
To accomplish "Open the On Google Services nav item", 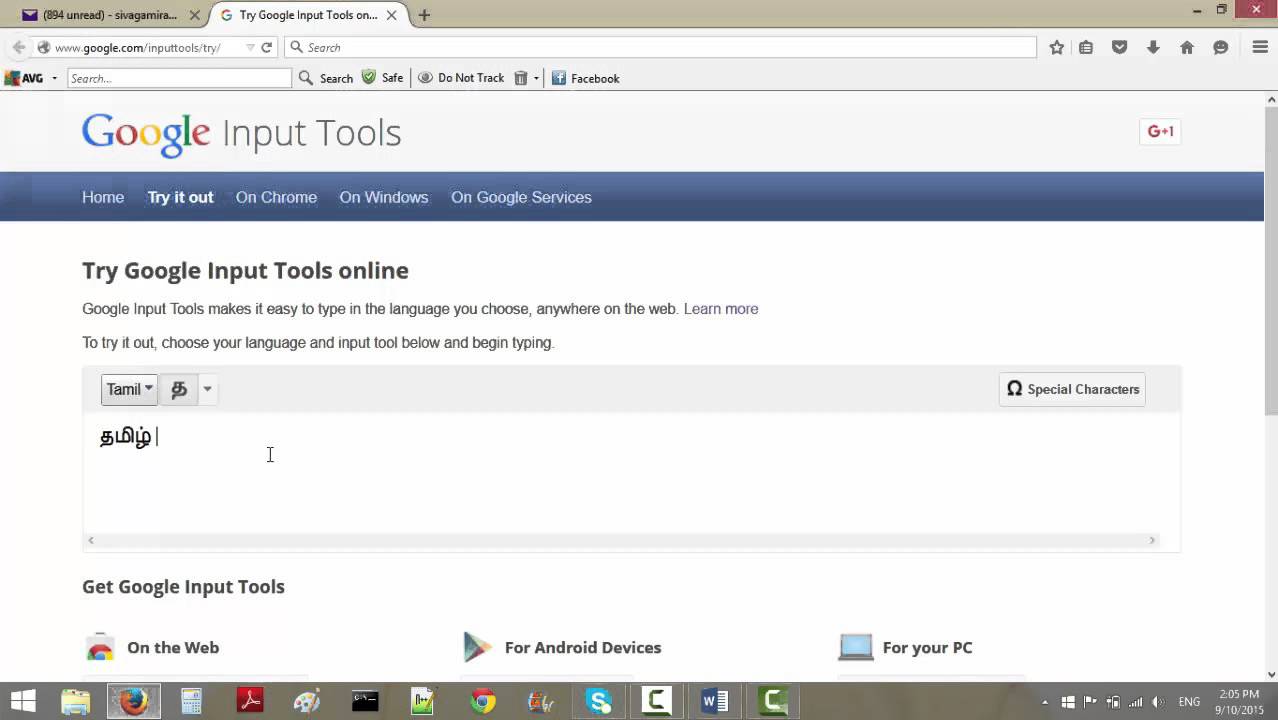I will (x=521, y=197).
